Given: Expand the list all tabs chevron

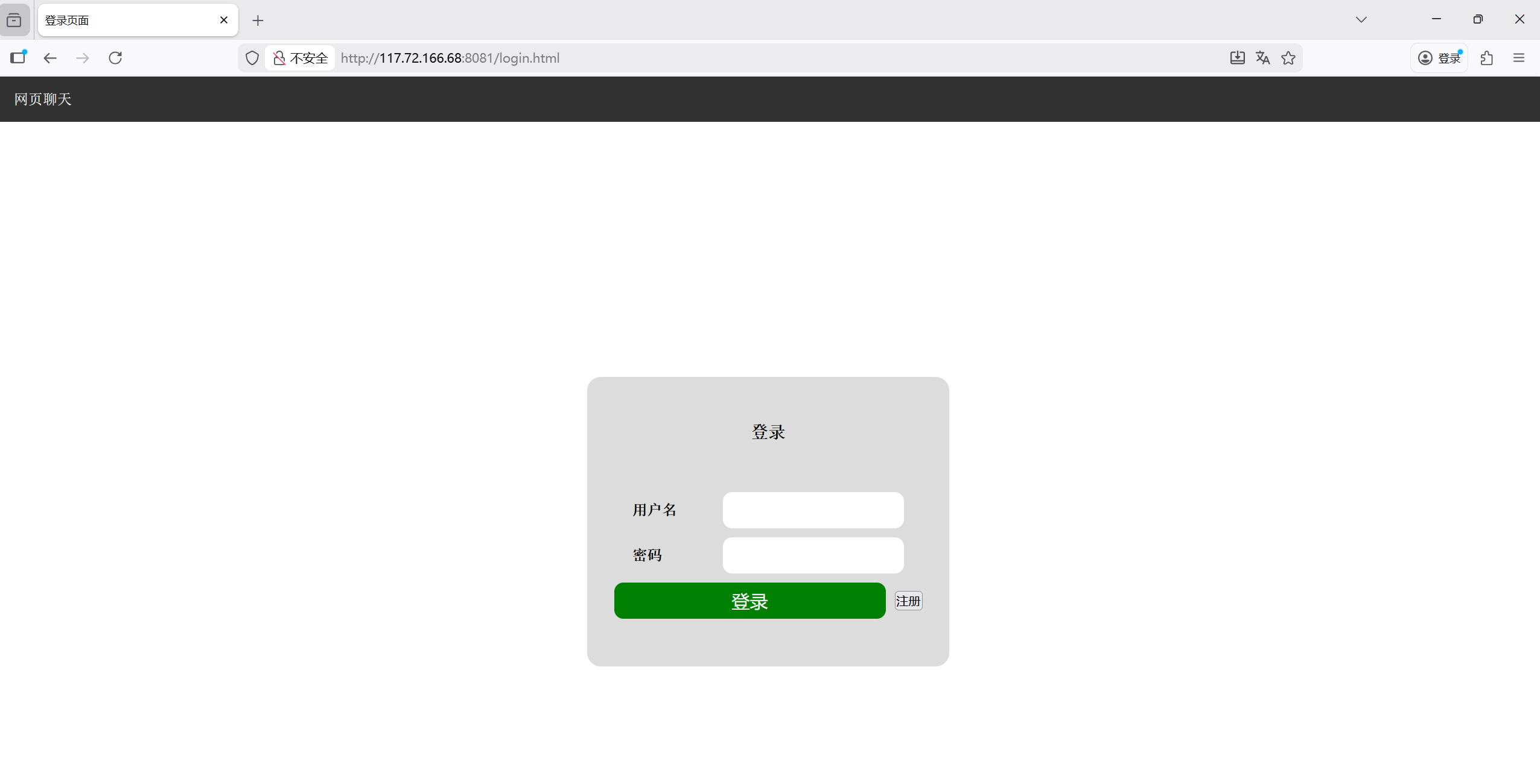Looking at the screenshot, I should point(1361,20).
